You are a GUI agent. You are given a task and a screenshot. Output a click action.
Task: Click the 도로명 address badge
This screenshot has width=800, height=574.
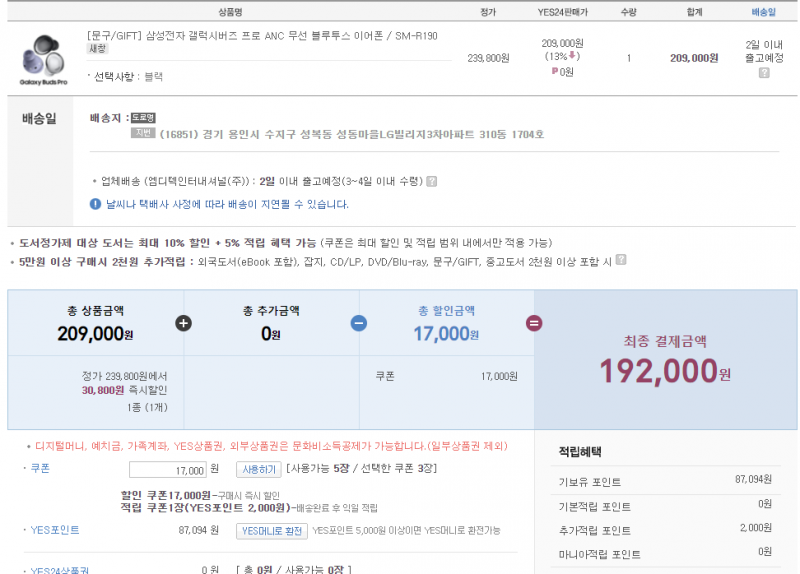coord(143,118)
